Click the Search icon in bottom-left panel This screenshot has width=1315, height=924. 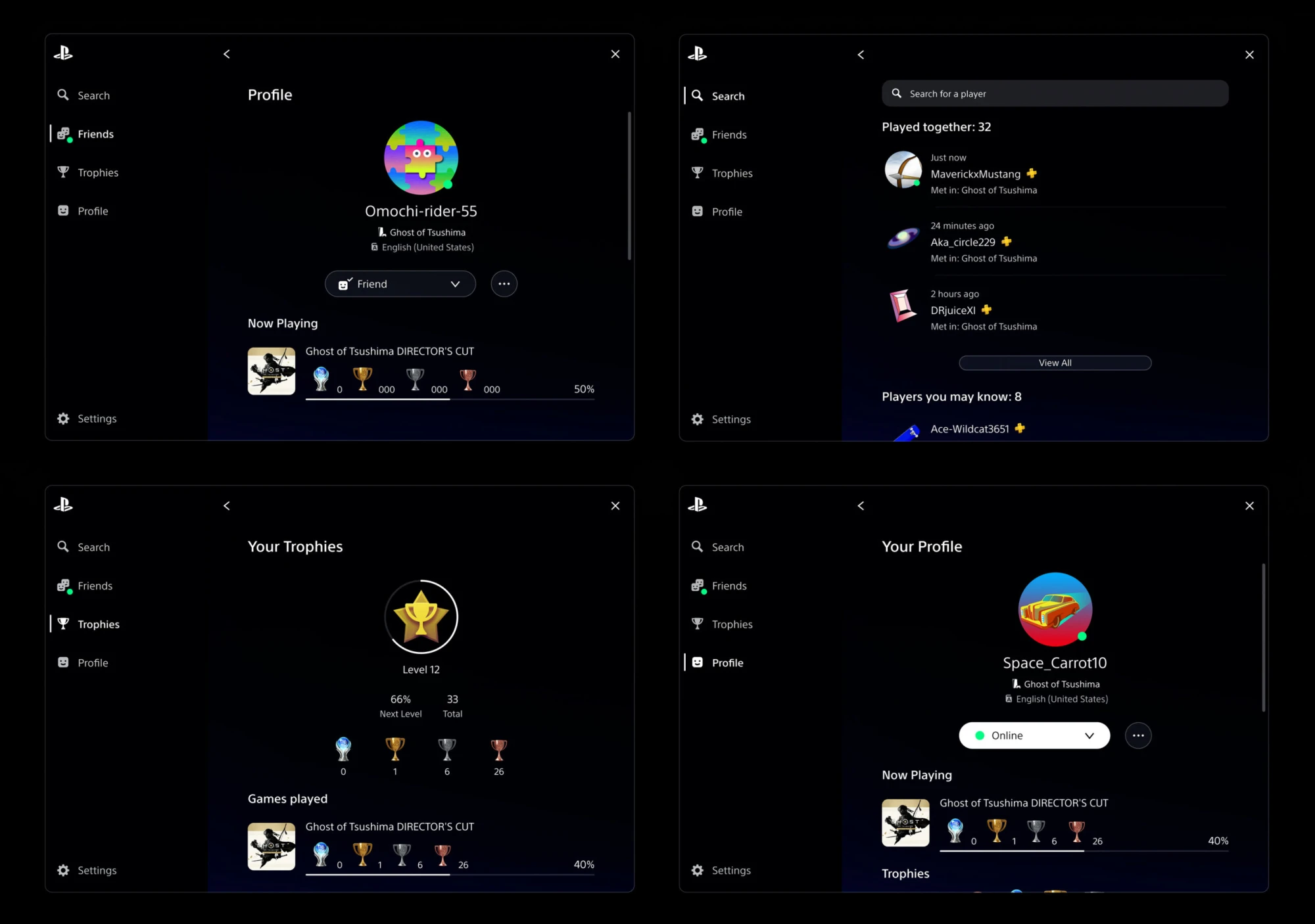[x=63, y=546]
